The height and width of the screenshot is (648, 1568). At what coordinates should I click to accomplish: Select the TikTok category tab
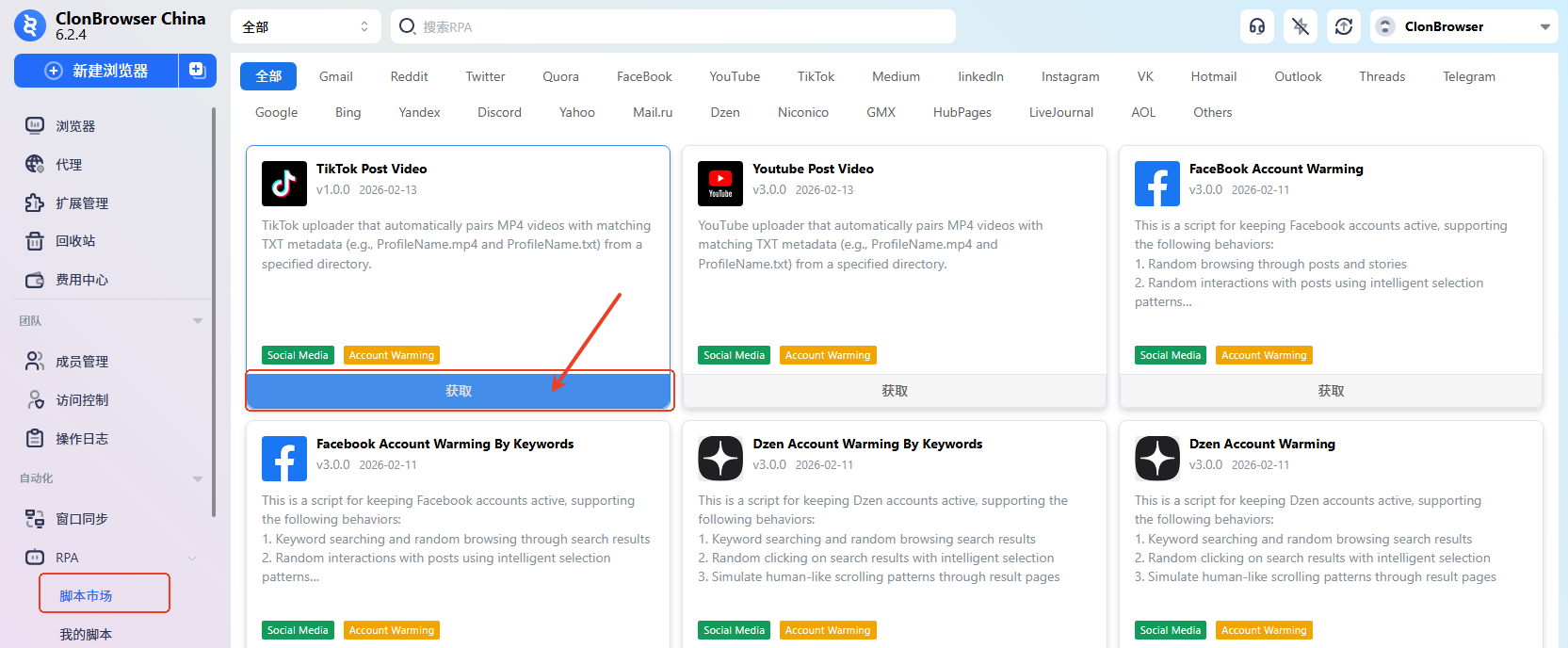click(816, 77)
